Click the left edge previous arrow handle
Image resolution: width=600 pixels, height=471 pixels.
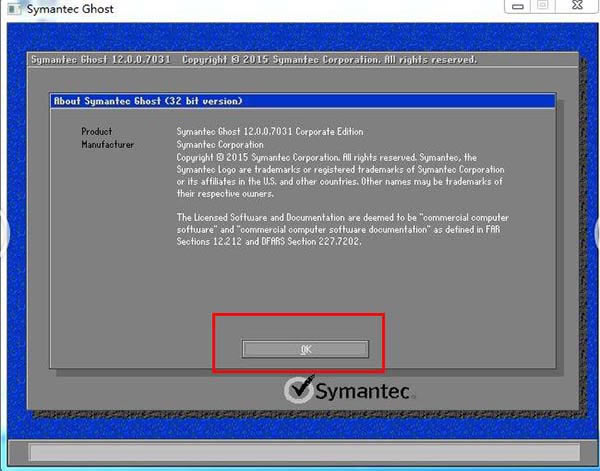(3, 233)
